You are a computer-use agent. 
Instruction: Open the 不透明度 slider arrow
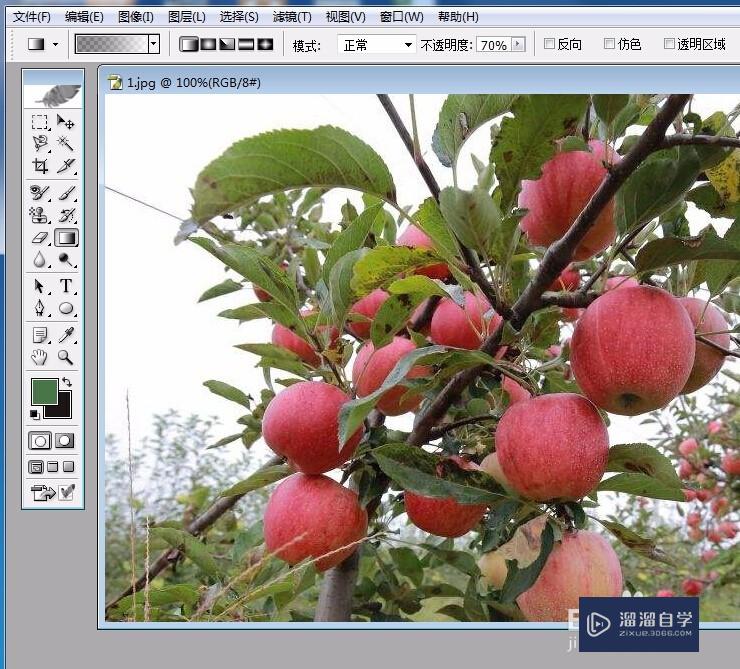(518, 44)
